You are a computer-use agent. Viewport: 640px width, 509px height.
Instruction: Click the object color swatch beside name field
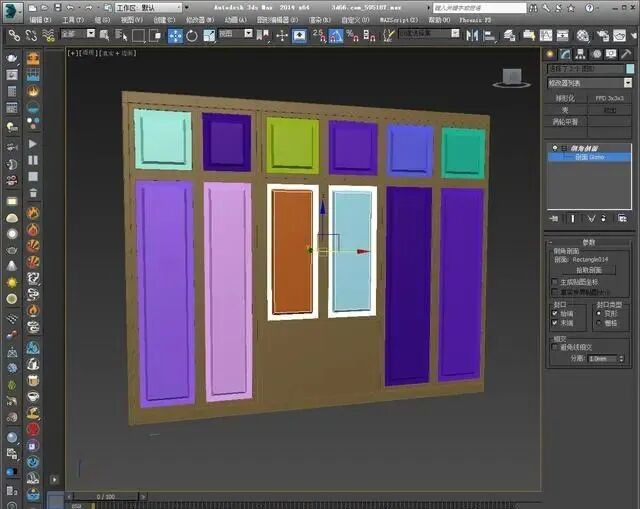point(630,69)
